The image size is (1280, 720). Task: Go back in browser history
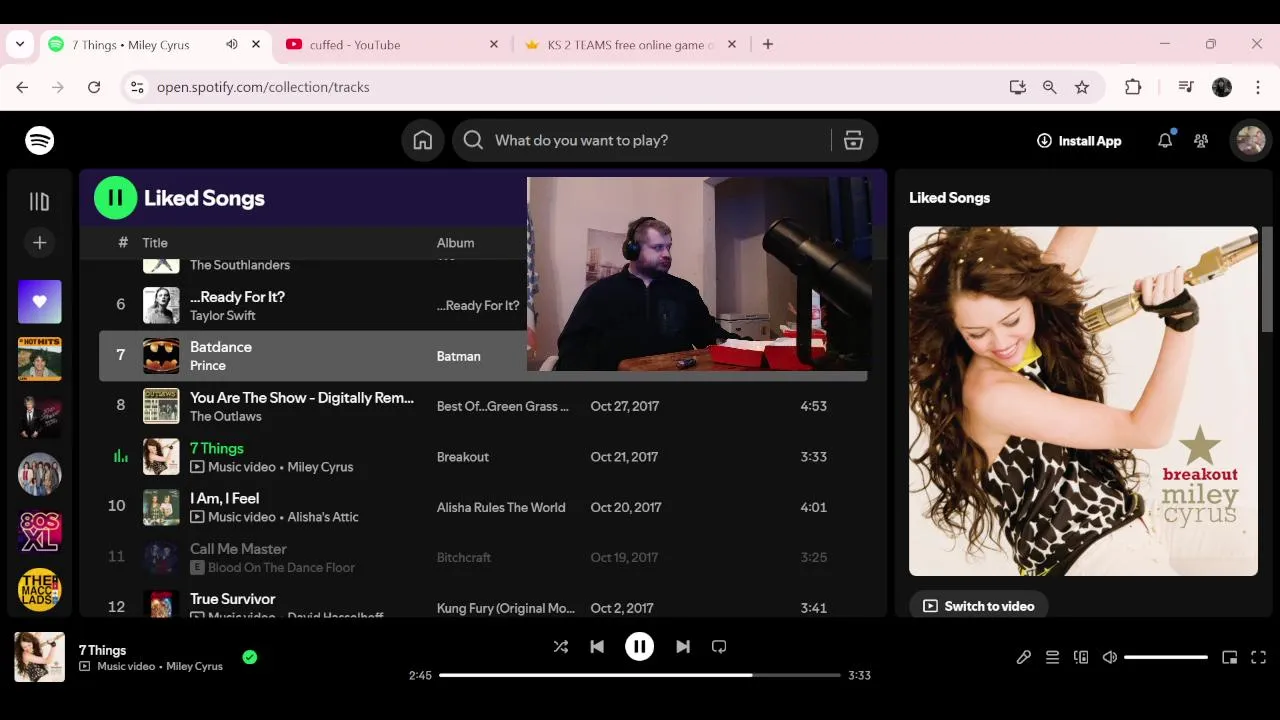[22, 87]
